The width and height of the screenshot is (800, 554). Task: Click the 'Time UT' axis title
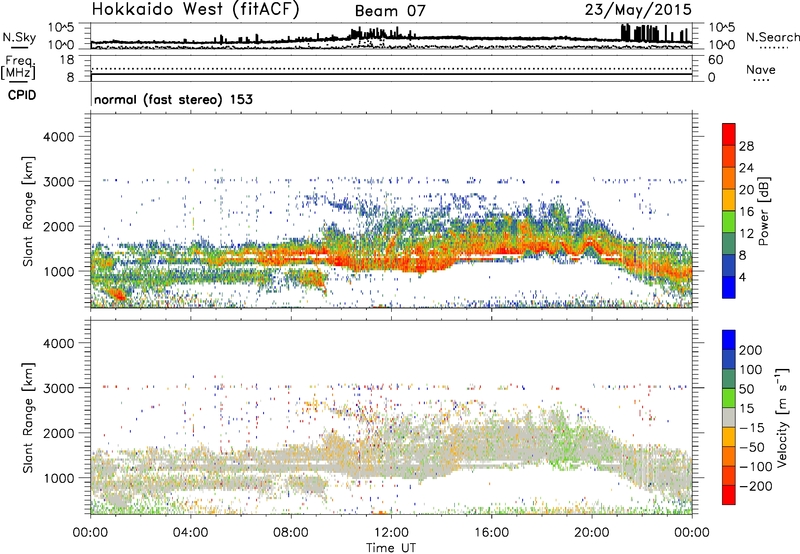click(x=391, y=547)
